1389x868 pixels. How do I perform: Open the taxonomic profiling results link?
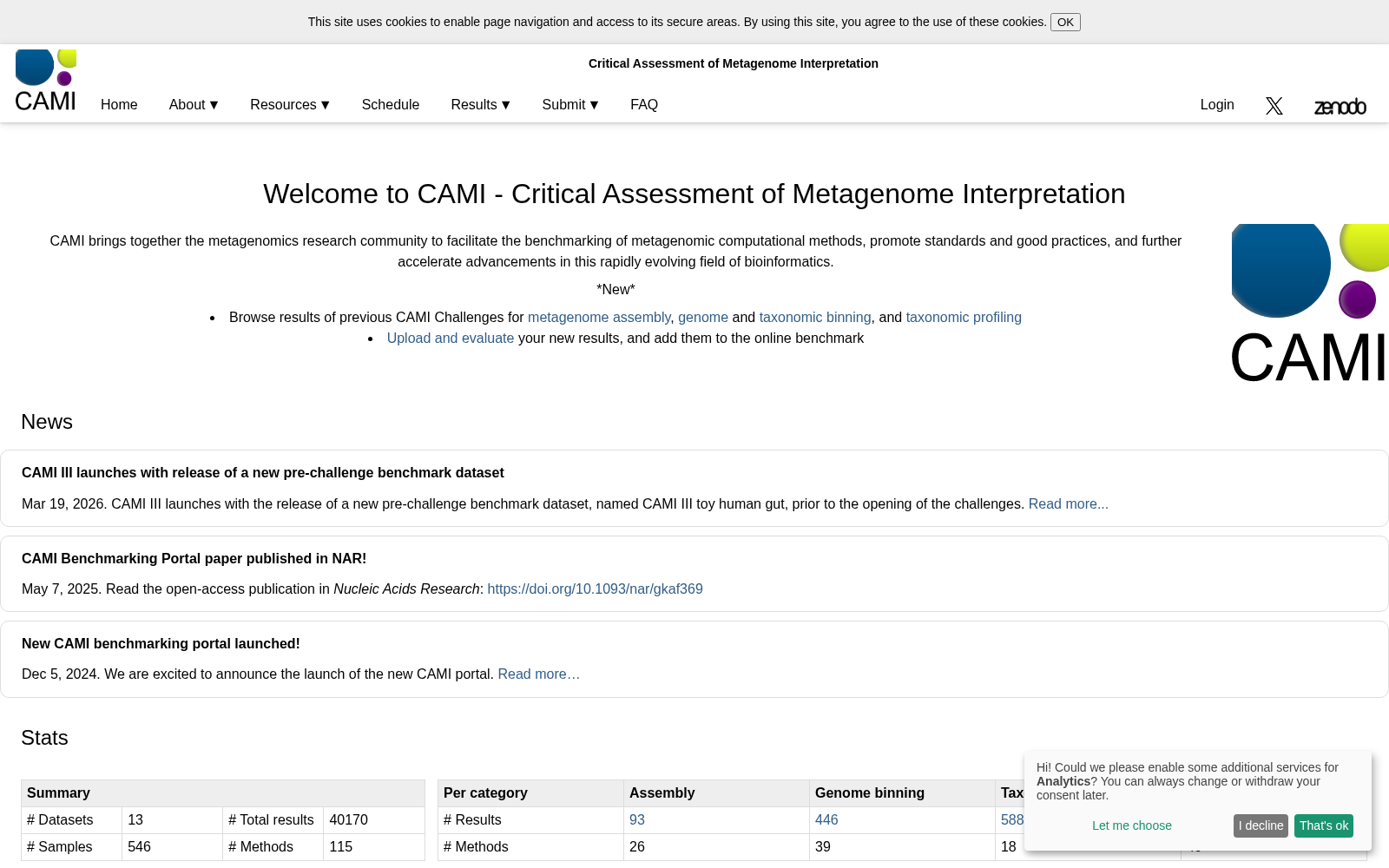(x=964, y=318)
